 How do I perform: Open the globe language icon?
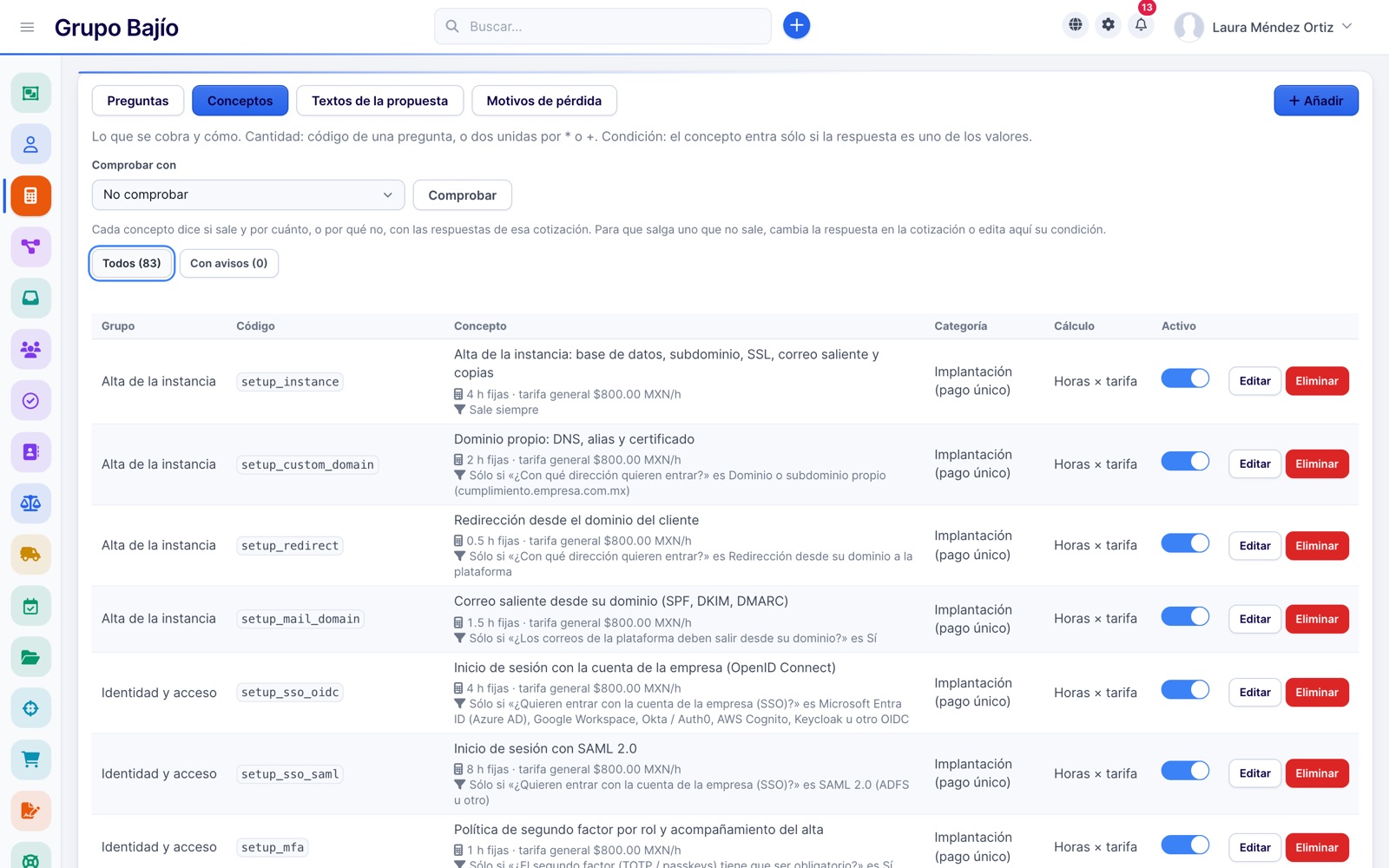pyautogui.click(x=1075, y=25)
